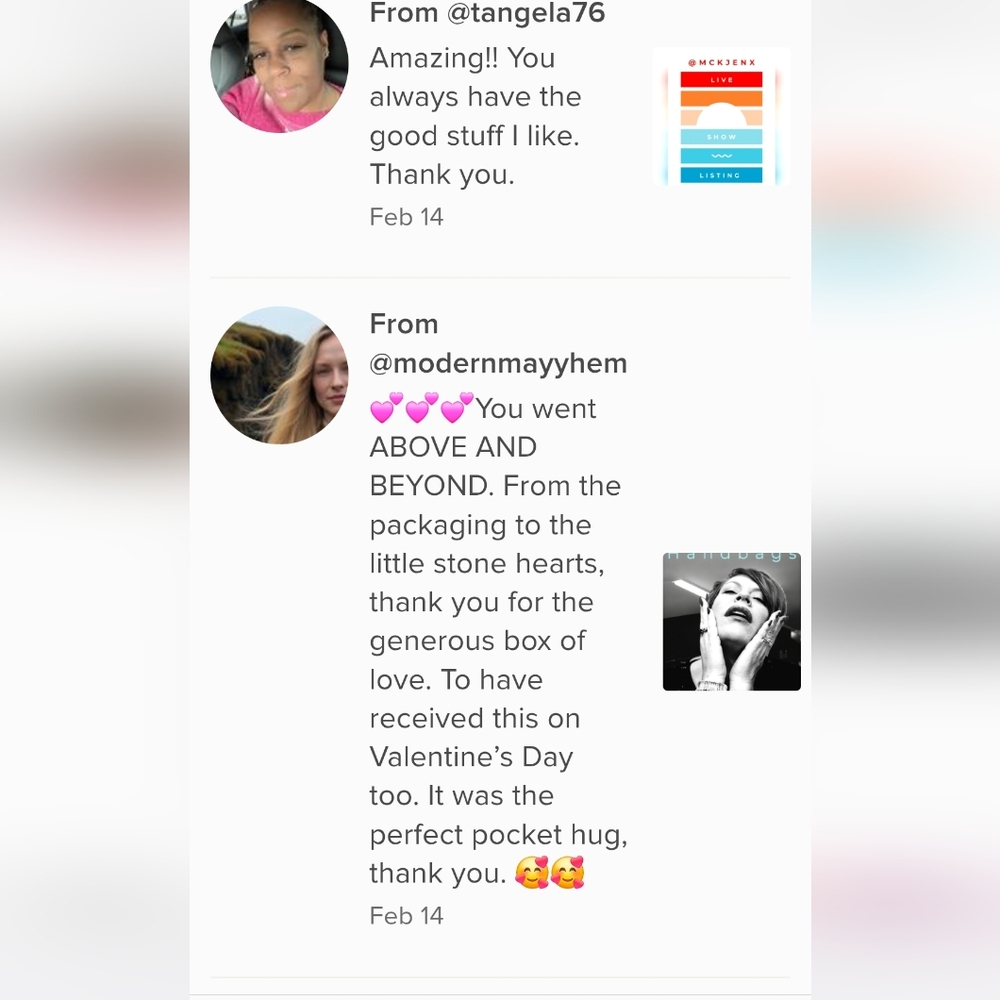Open tangela76's profile picture
1000x1000 pixels.
(x=279, y=64)
